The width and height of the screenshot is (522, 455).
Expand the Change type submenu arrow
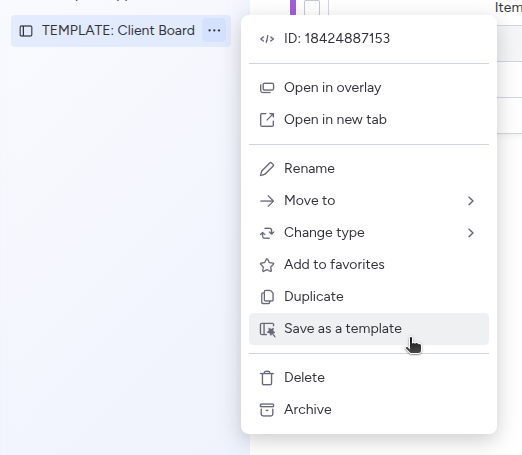(471, 233)
